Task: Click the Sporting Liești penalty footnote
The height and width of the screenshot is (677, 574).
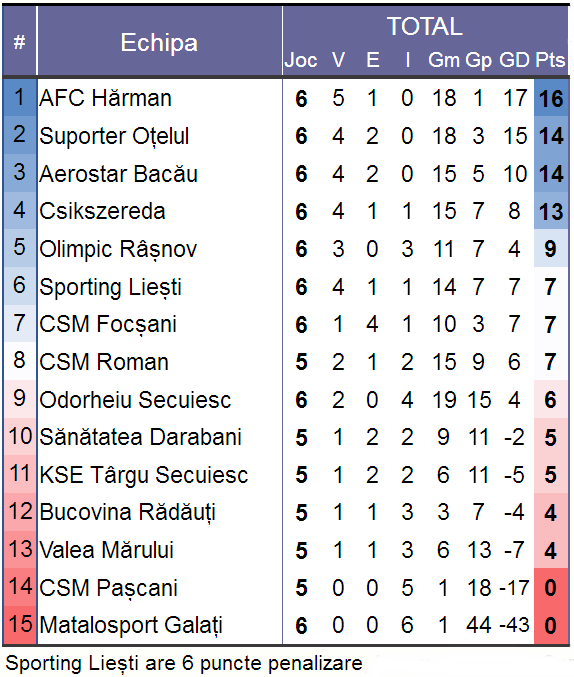Action: pyautogui.click(x=184, y=663)
